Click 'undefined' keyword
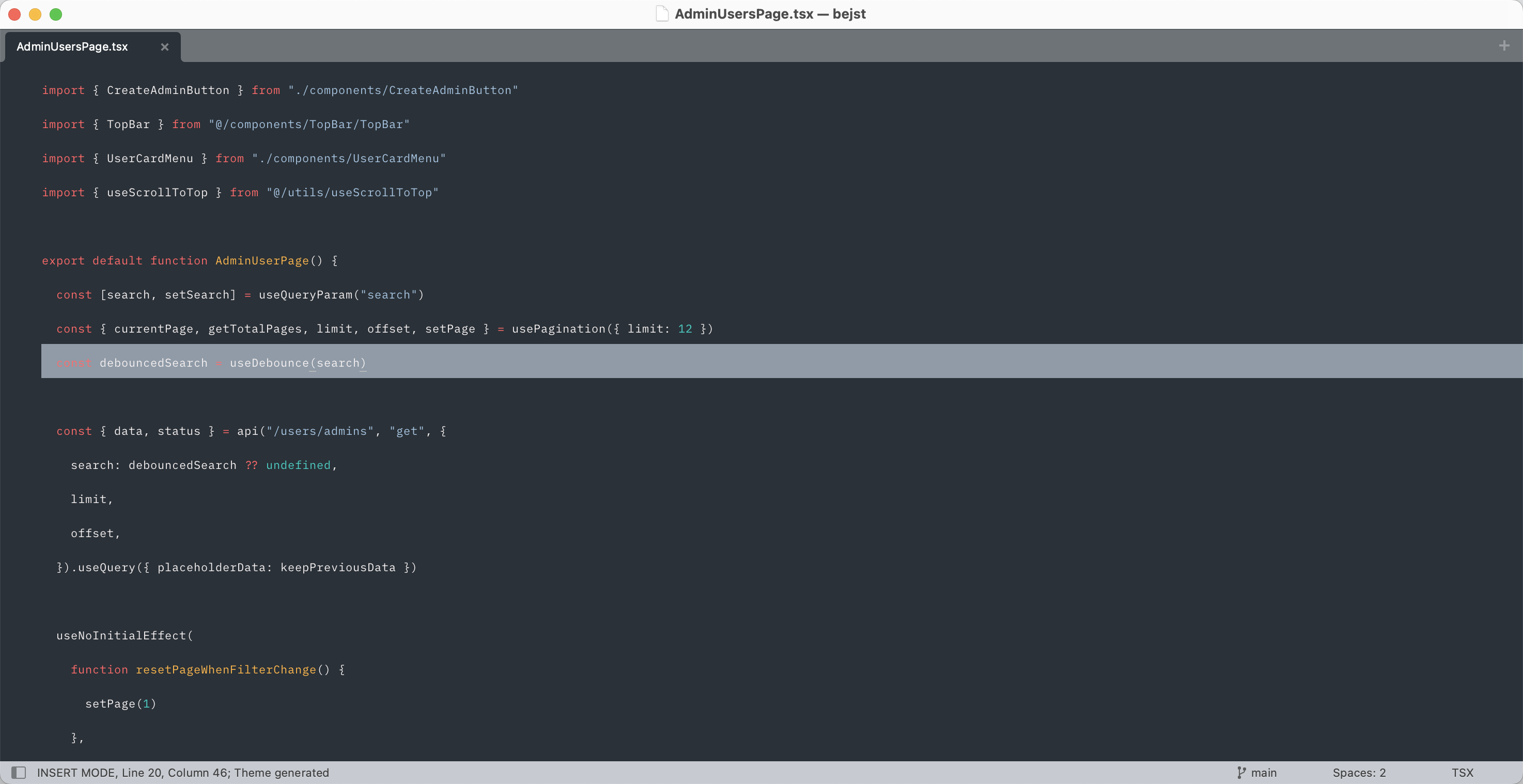The width and height of the screenshot is (1523, 784). [298, 465]
